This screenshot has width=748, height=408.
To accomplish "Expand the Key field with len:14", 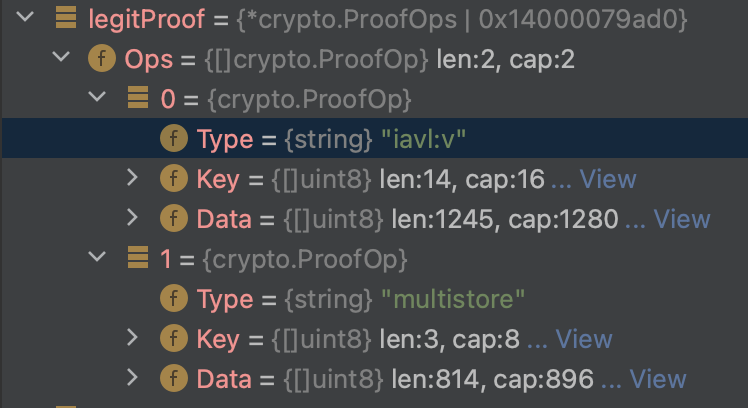I will (x=133, y=179).
